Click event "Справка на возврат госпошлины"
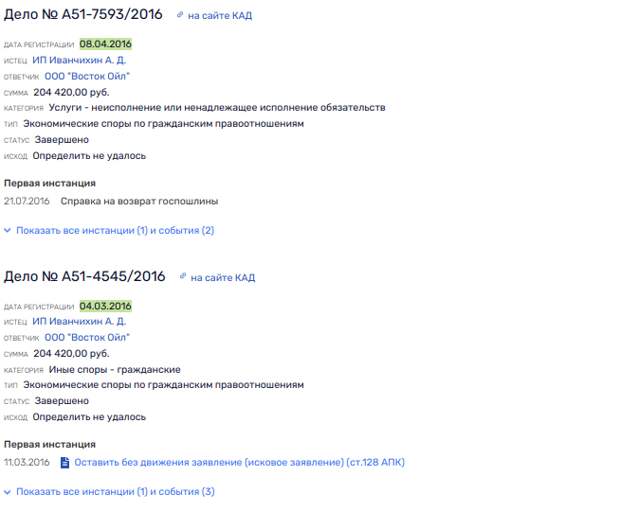 (139, 201)
